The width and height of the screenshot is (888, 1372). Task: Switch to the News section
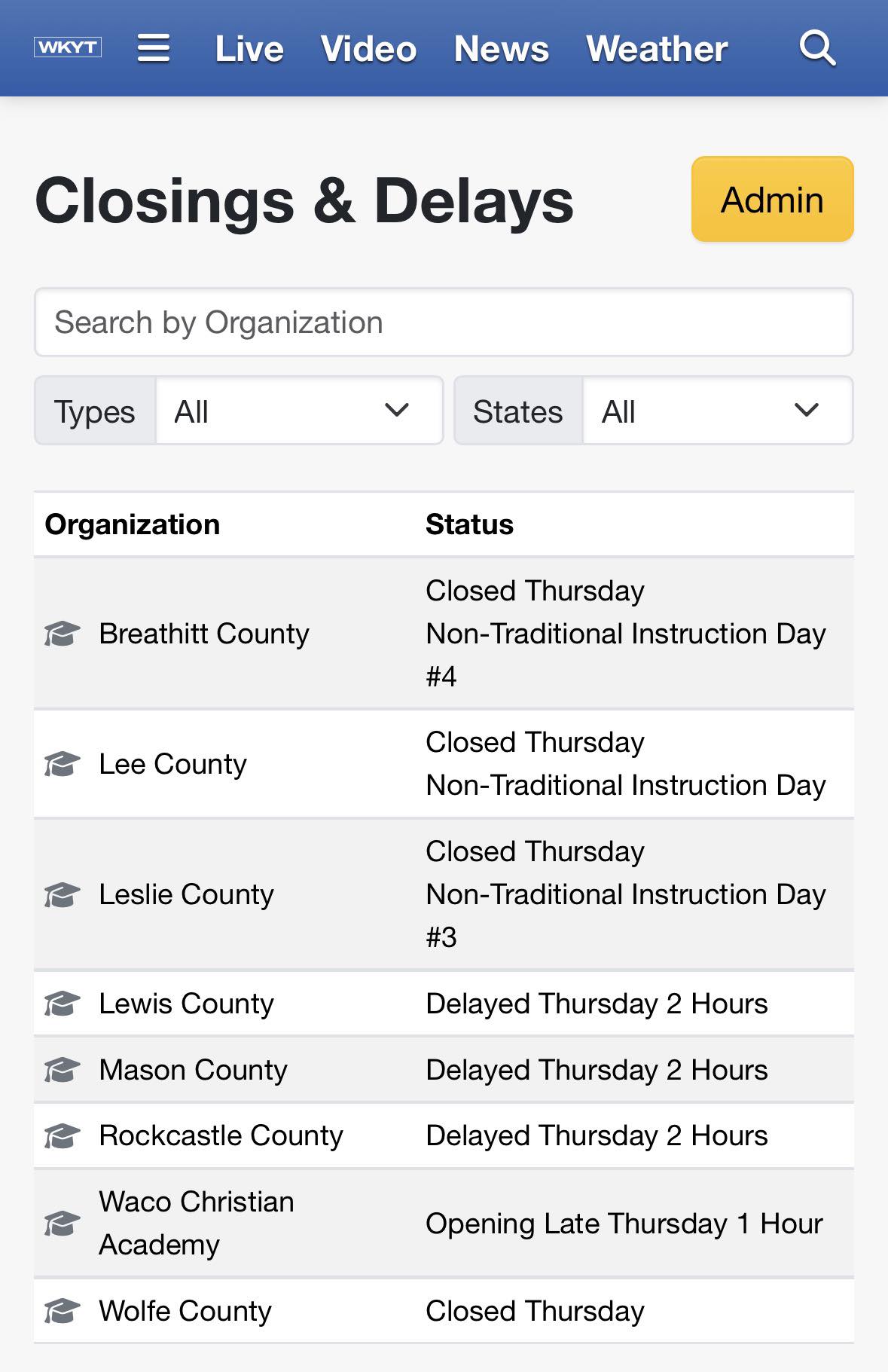502,49
